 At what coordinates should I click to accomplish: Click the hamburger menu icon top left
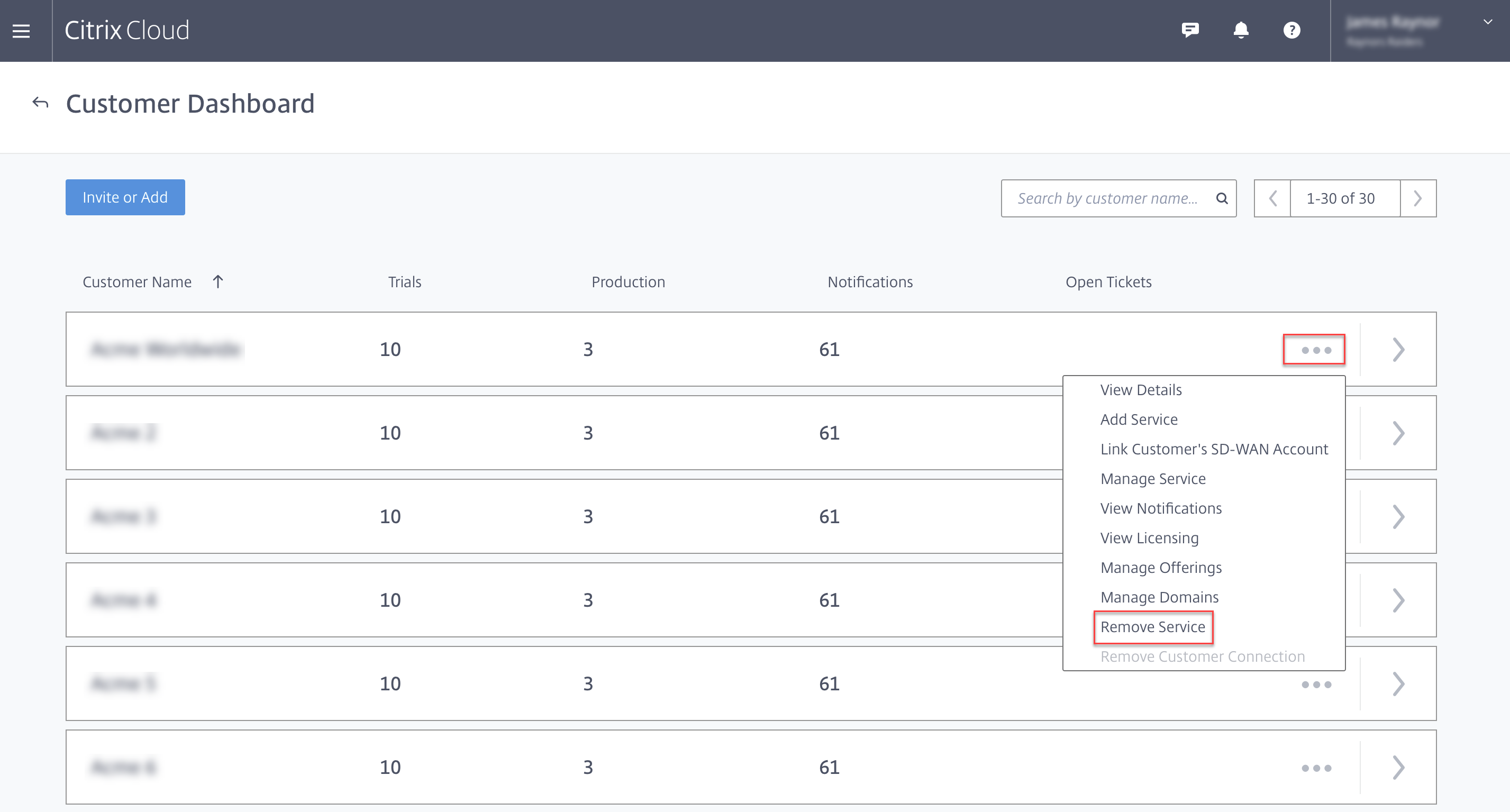21,31
